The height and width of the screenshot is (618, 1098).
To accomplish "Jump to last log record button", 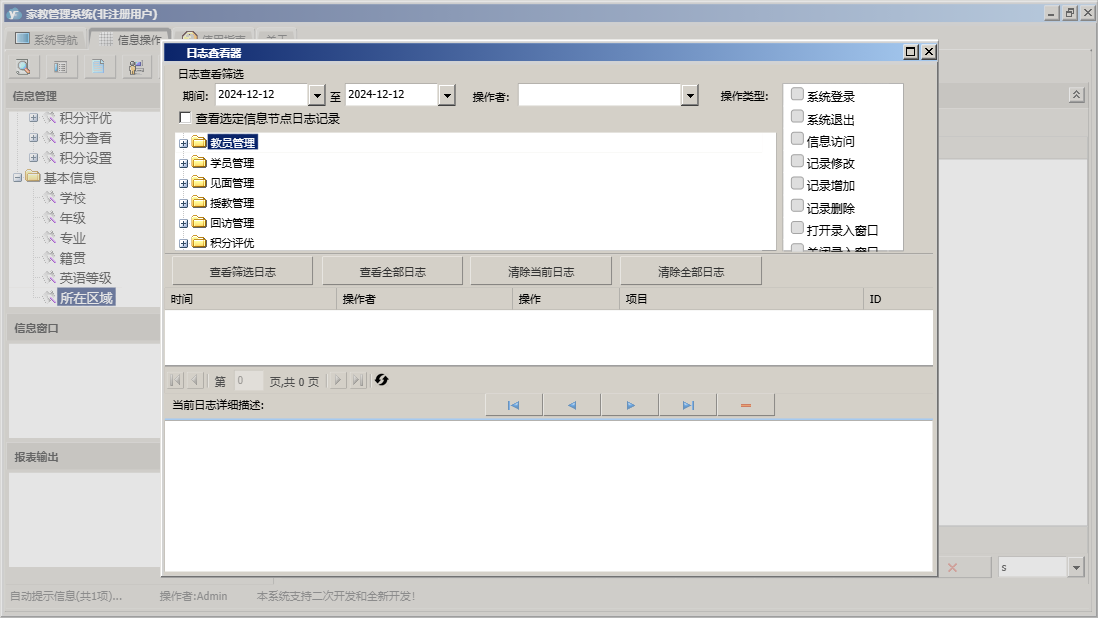I will (x=688, y=405).
